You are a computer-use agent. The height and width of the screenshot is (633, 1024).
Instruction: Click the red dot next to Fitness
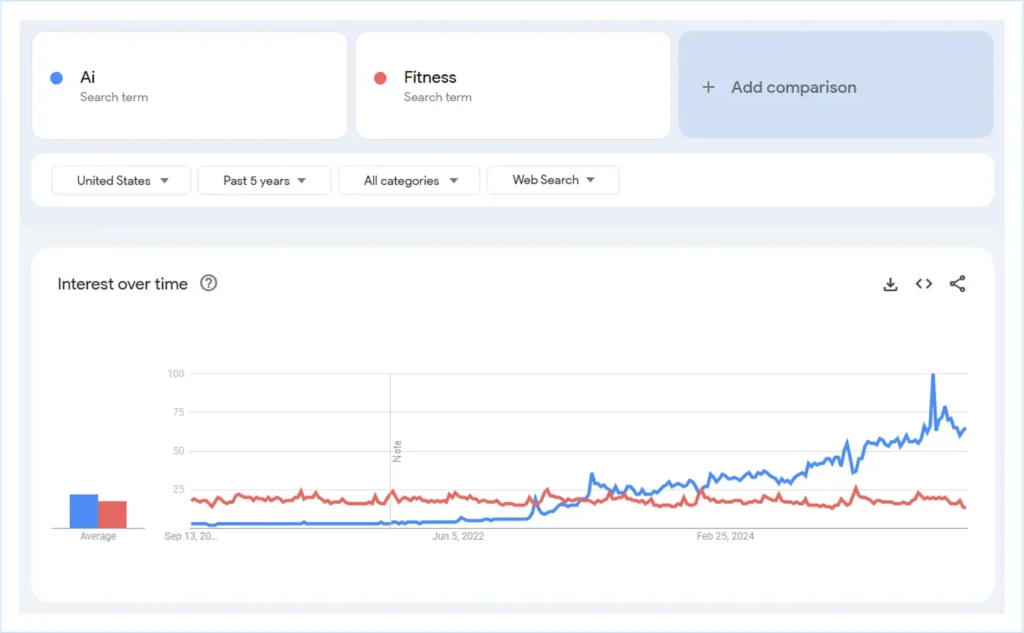pos(382,77)
